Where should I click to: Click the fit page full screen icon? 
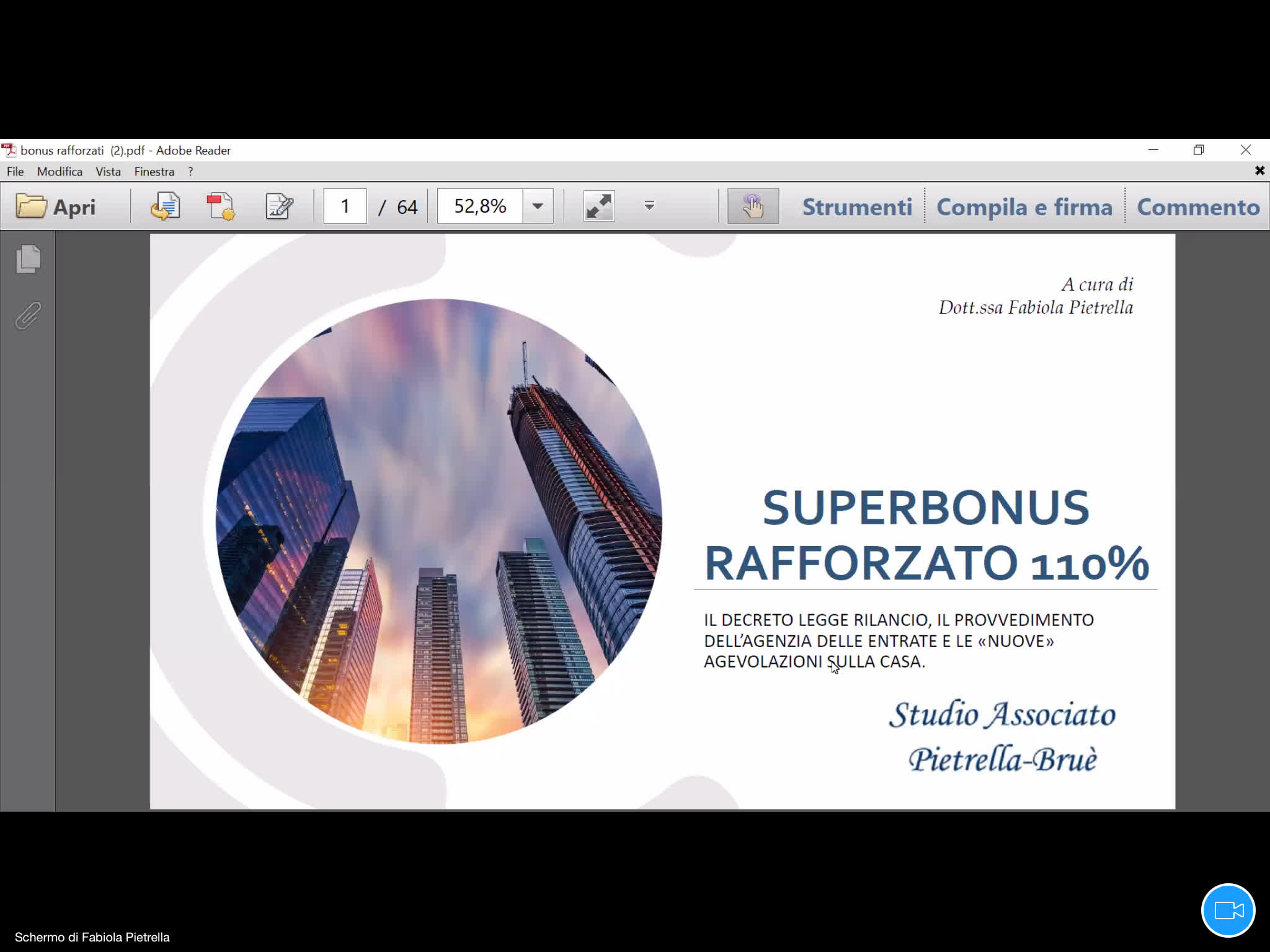599,206
